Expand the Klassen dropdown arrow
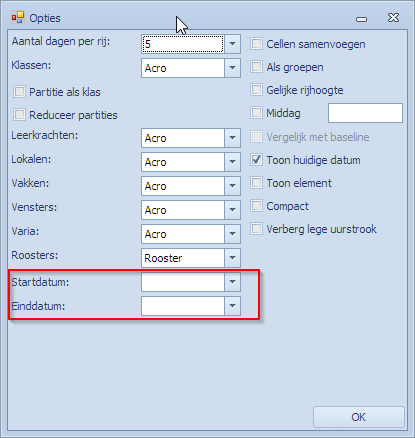 tap(232, 68)
